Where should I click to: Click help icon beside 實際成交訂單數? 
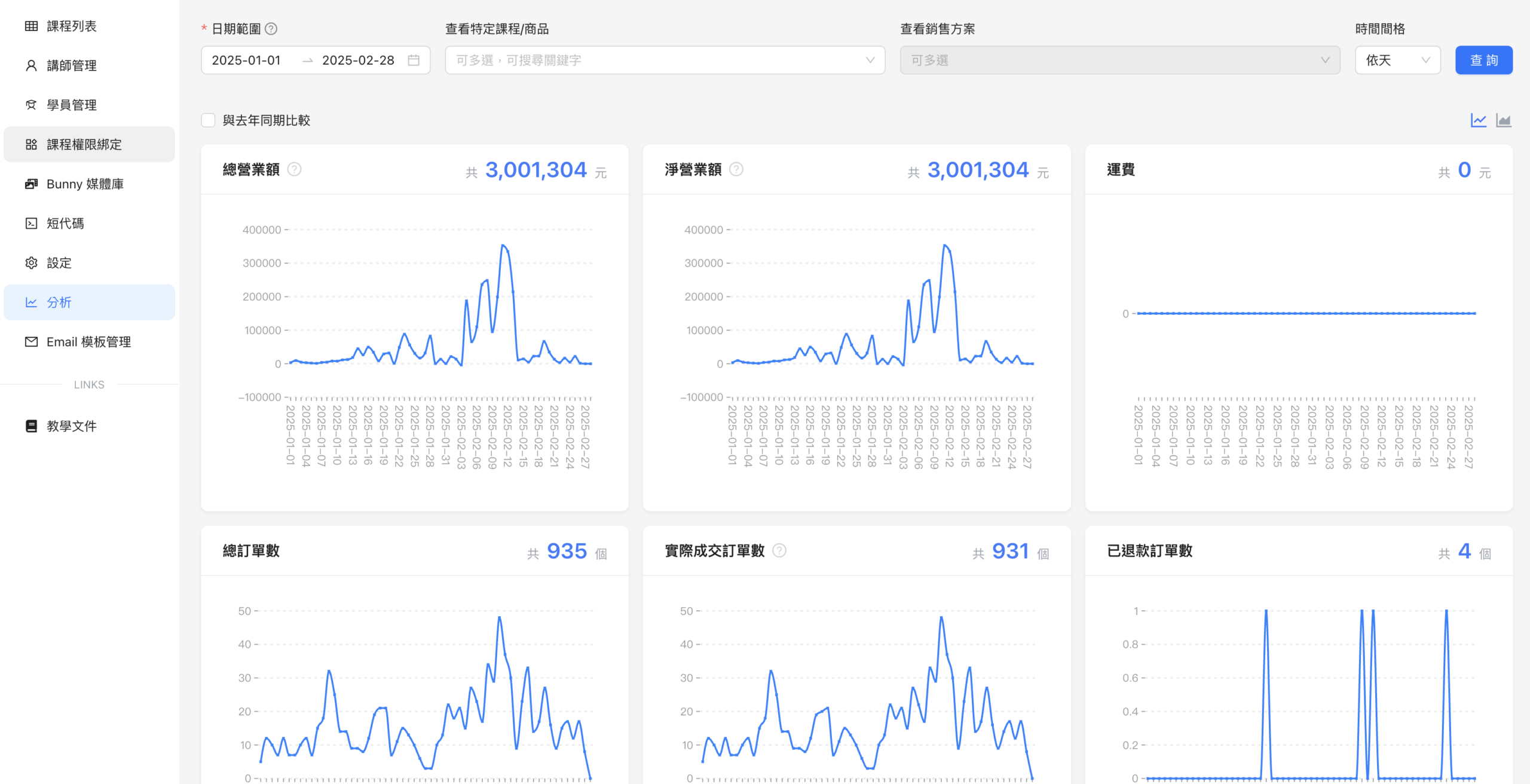click(x=779, y=550)
